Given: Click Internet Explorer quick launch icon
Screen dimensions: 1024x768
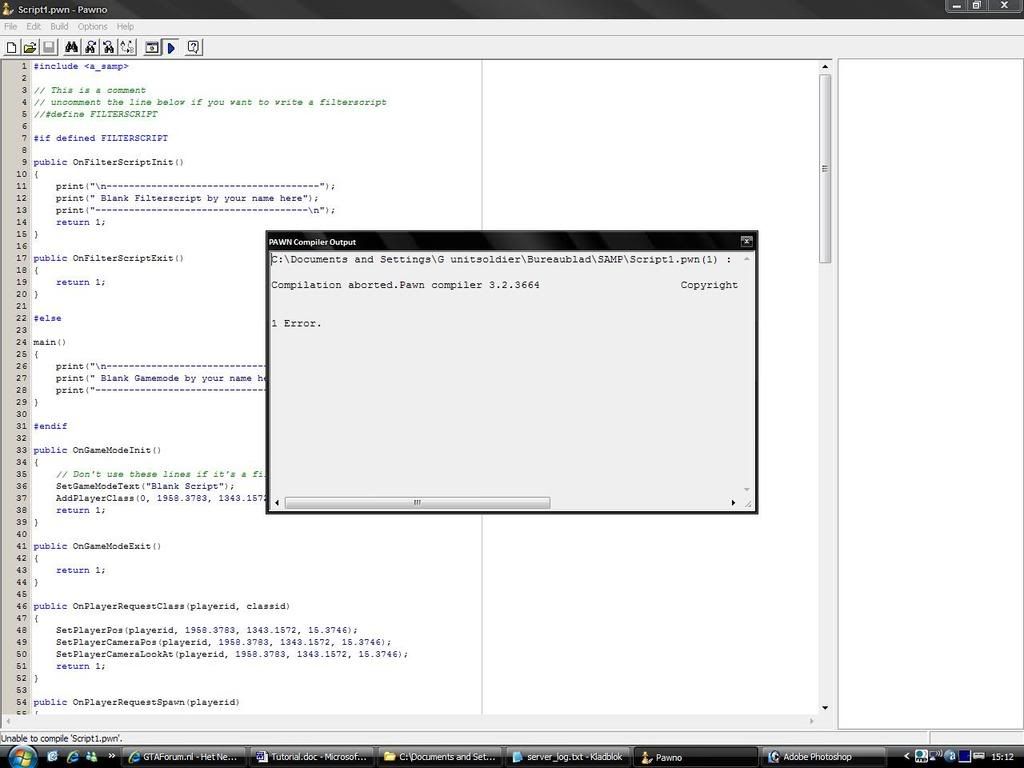Looking at the screenshot, I should point(72,757).
